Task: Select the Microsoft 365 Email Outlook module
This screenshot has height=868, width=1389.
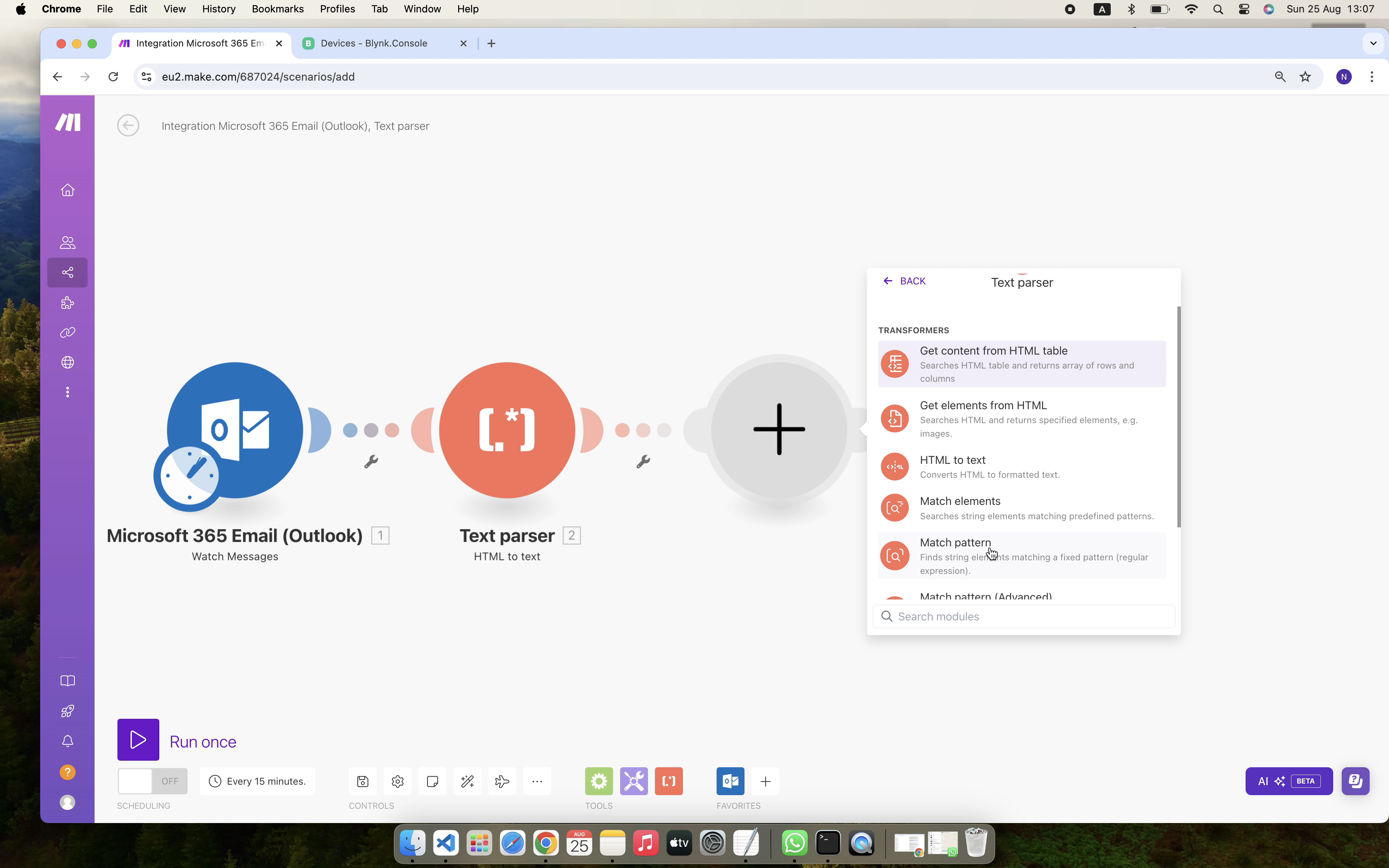Action: point(235,430)
